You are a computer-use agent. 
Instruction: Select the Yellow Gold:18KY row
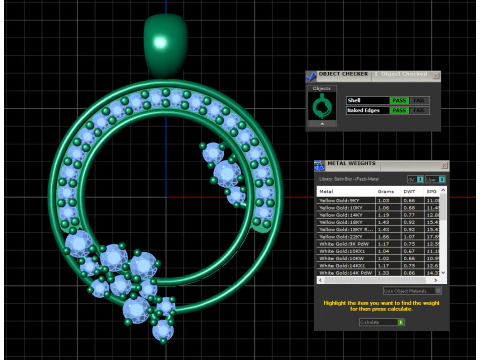pyautogui.click(x=378, y=222)
